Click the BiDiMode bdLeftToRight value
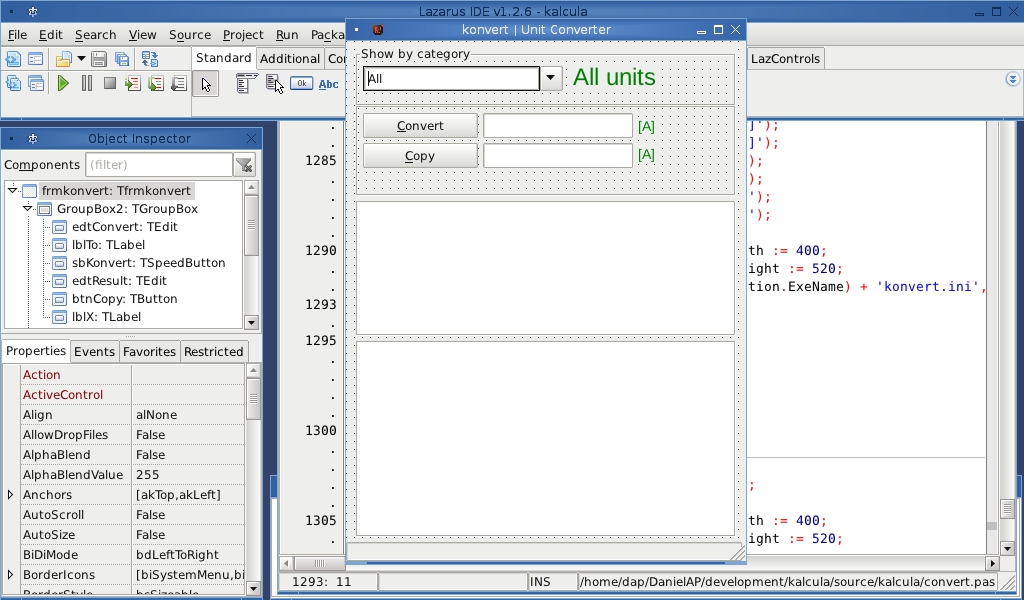The width and height of the screenshot is (1024, 600). coord(188,554)
